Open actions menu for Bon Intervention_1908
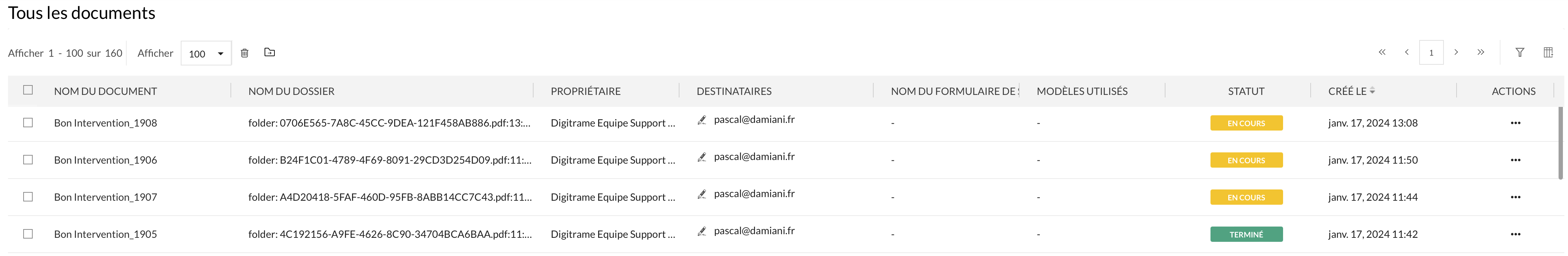Viewport: 1568px width, 256px height. pyautogui.click(x=1515, y=123)
